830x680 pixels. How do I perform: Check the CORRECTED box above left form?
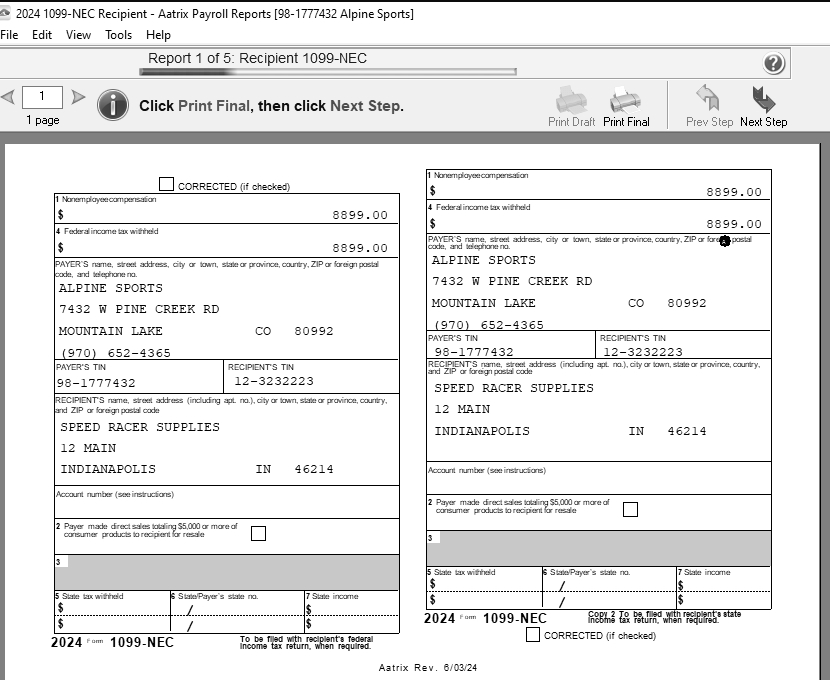click(x=166, y=184)
